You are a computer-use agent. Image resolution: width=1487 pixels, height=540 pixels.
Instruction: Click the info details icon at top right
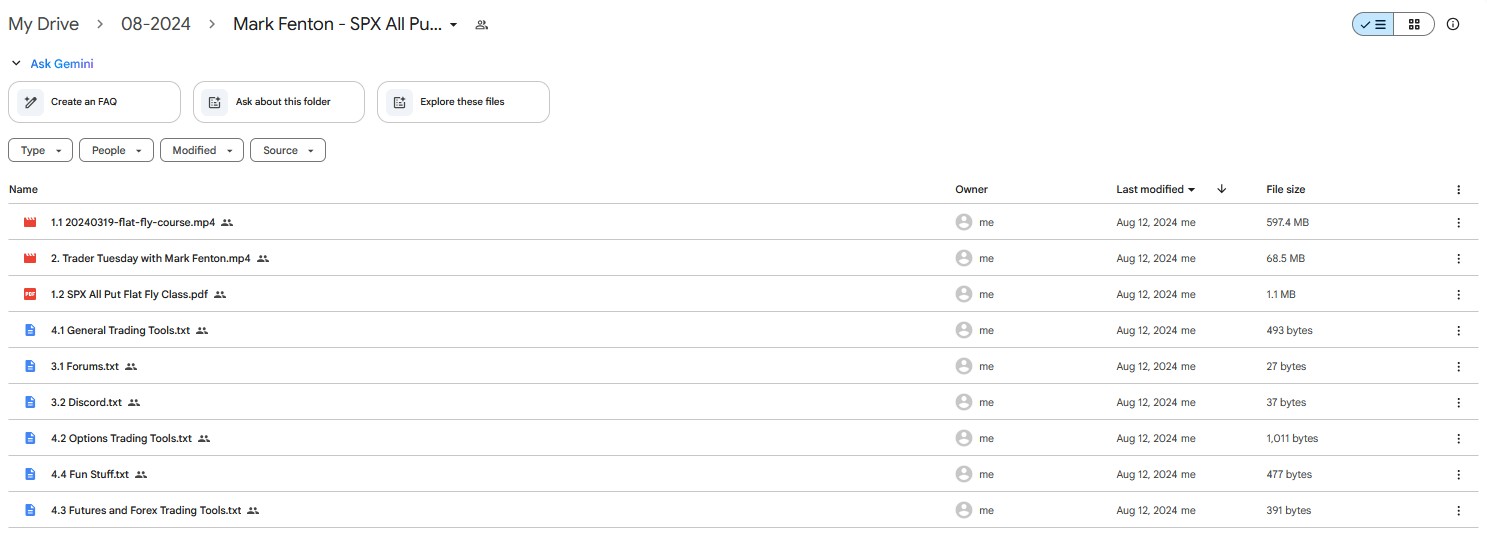coord(1453,24)
